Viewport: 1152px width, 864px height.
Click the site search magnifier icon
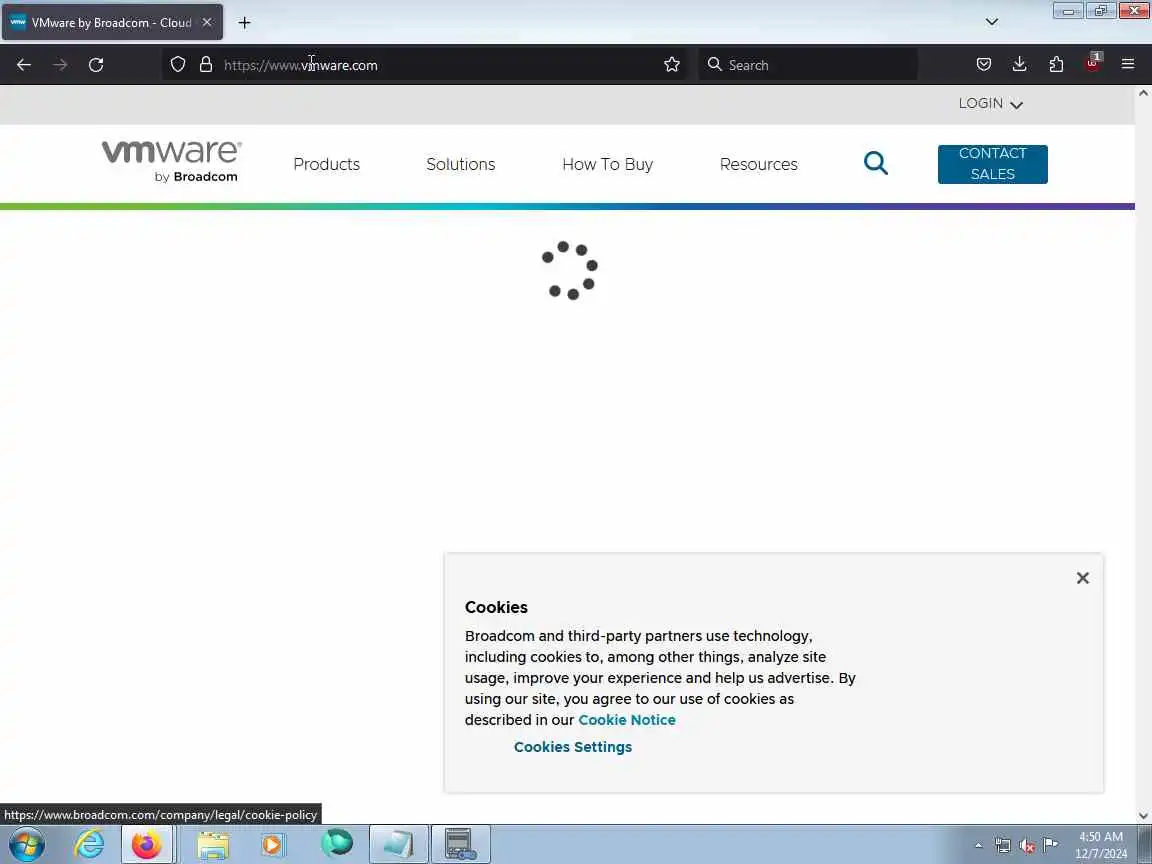click(876, 163)
